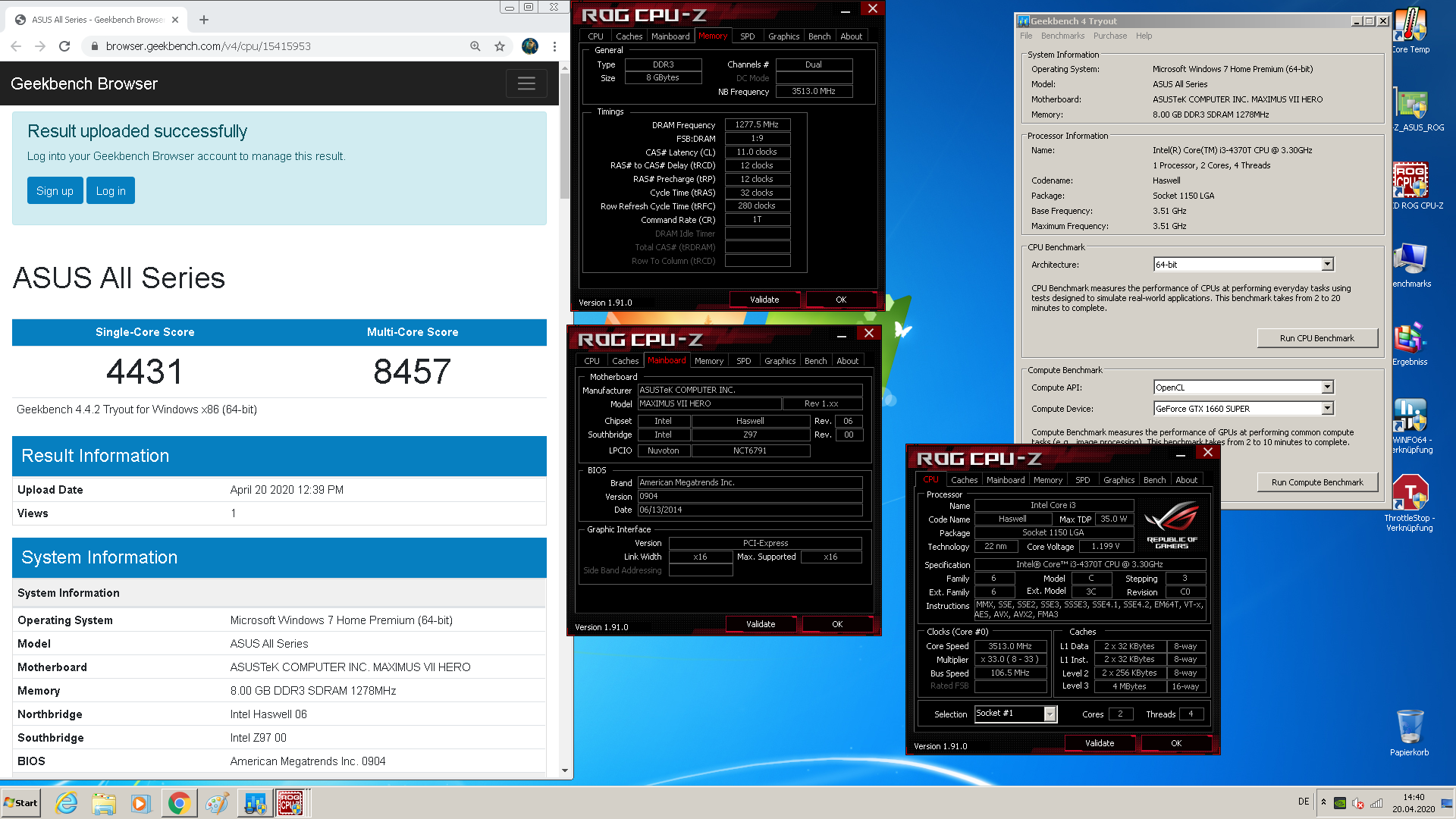Screen dimensions: 1456x819
Task: Open the Chrome three-dot menu
Action: tap(554, 46)
